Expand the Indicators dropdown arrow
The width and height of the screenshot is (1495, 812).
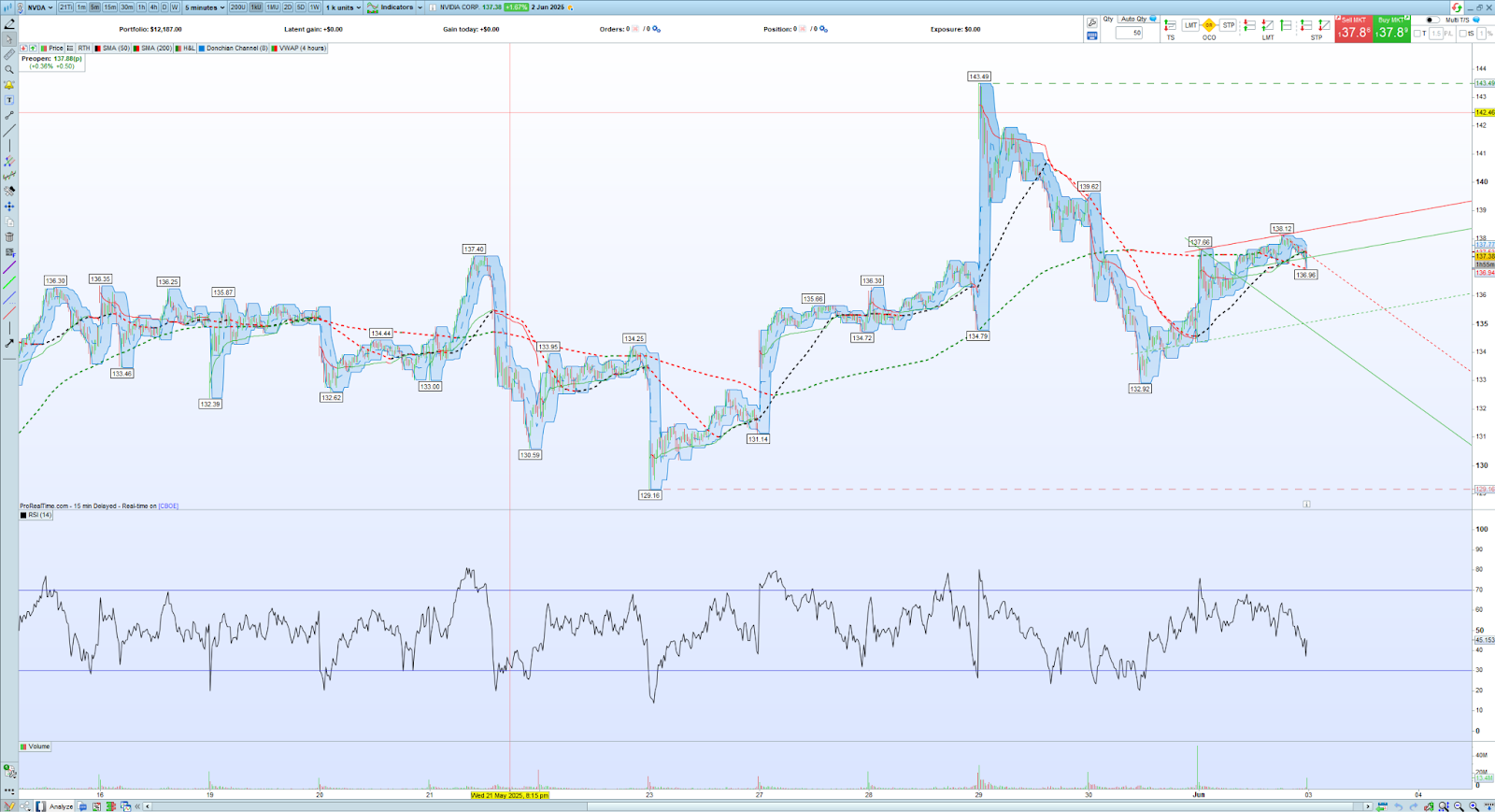[420, 7]
